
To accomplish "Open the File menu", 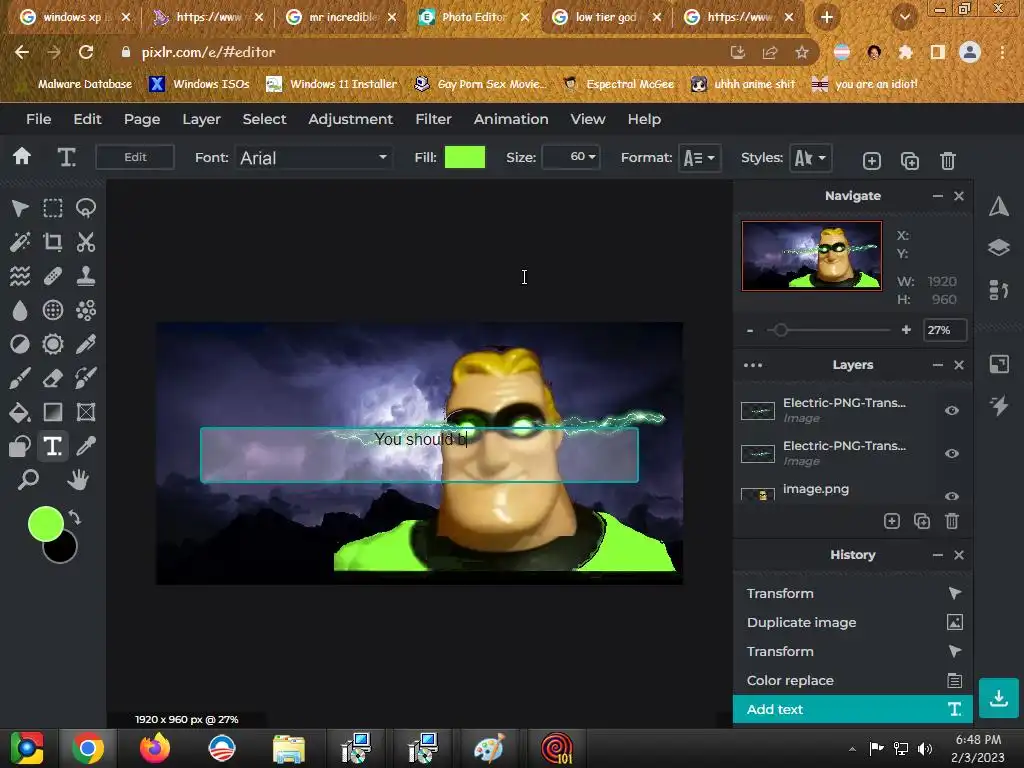I will [39, 119].
